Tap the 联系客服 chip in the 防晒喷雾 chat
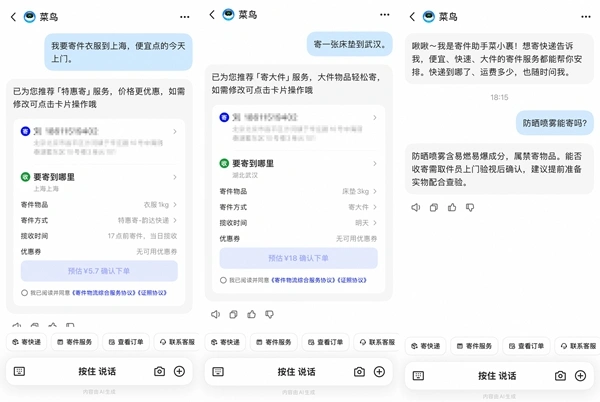The height and width of the screenshot is (402, 600). [577, 346]
